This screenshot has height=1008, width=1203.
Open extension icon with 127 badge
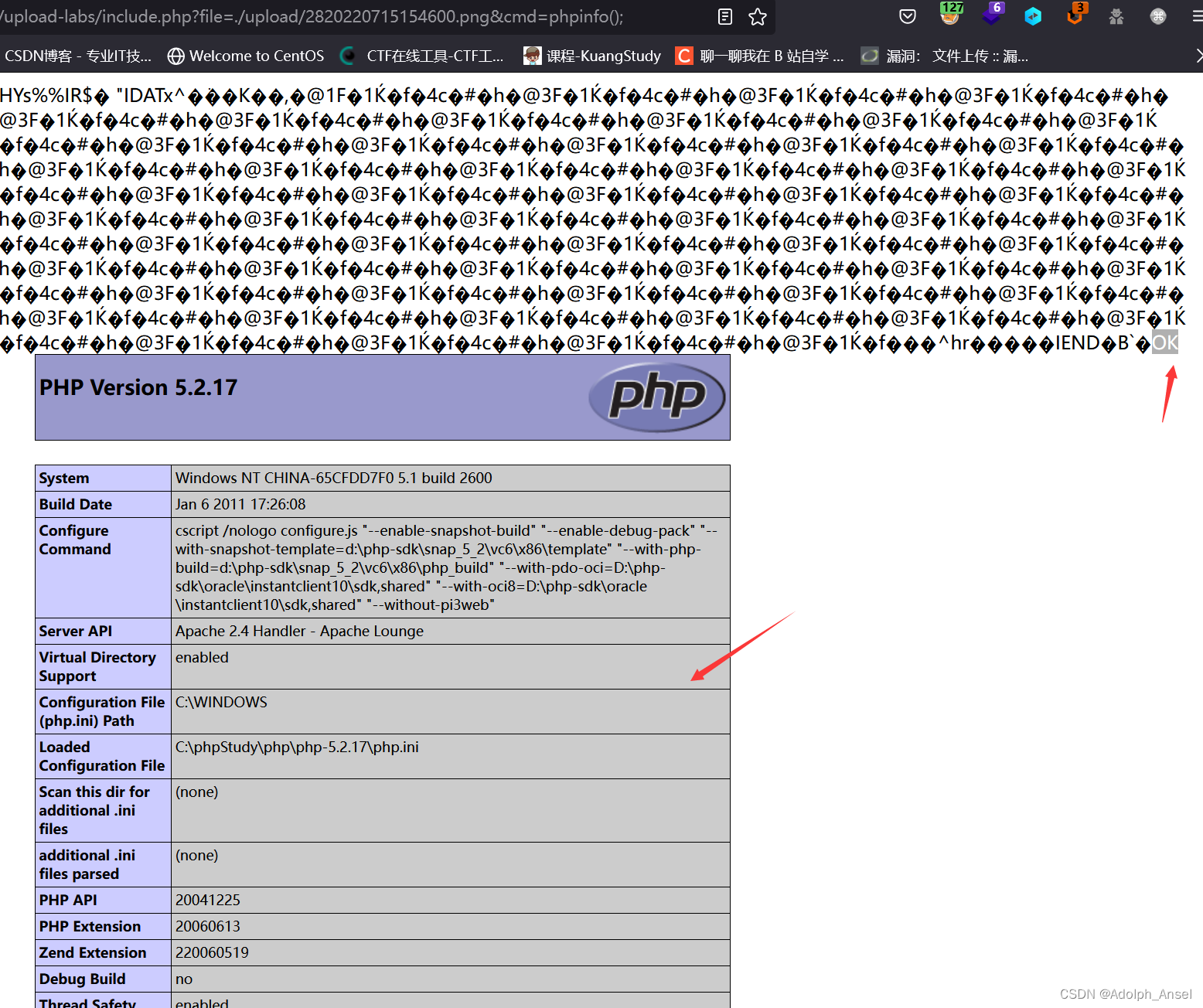click(x=951, y=14)
